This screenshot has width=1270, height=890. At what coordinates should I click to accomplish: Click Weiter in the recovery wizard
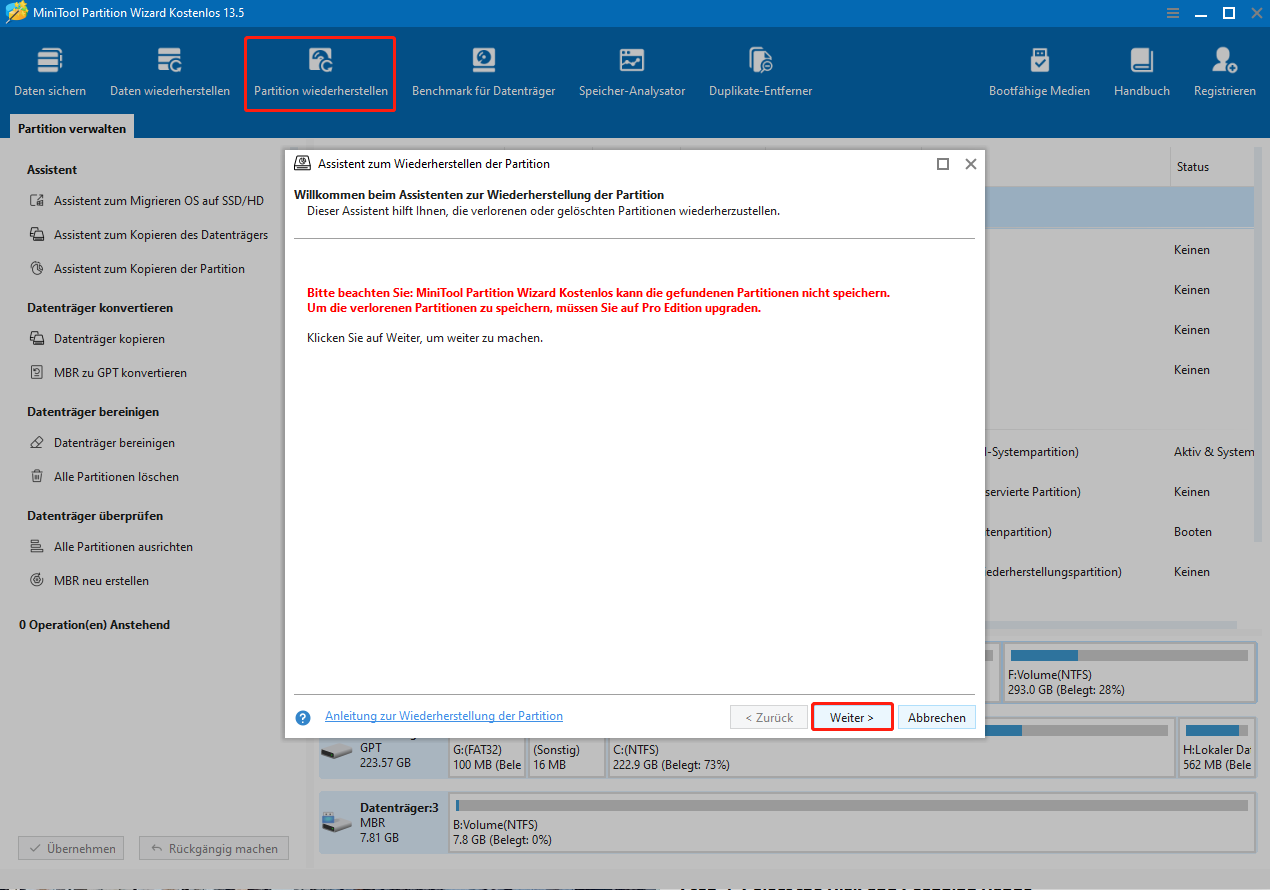pos(851,716)
